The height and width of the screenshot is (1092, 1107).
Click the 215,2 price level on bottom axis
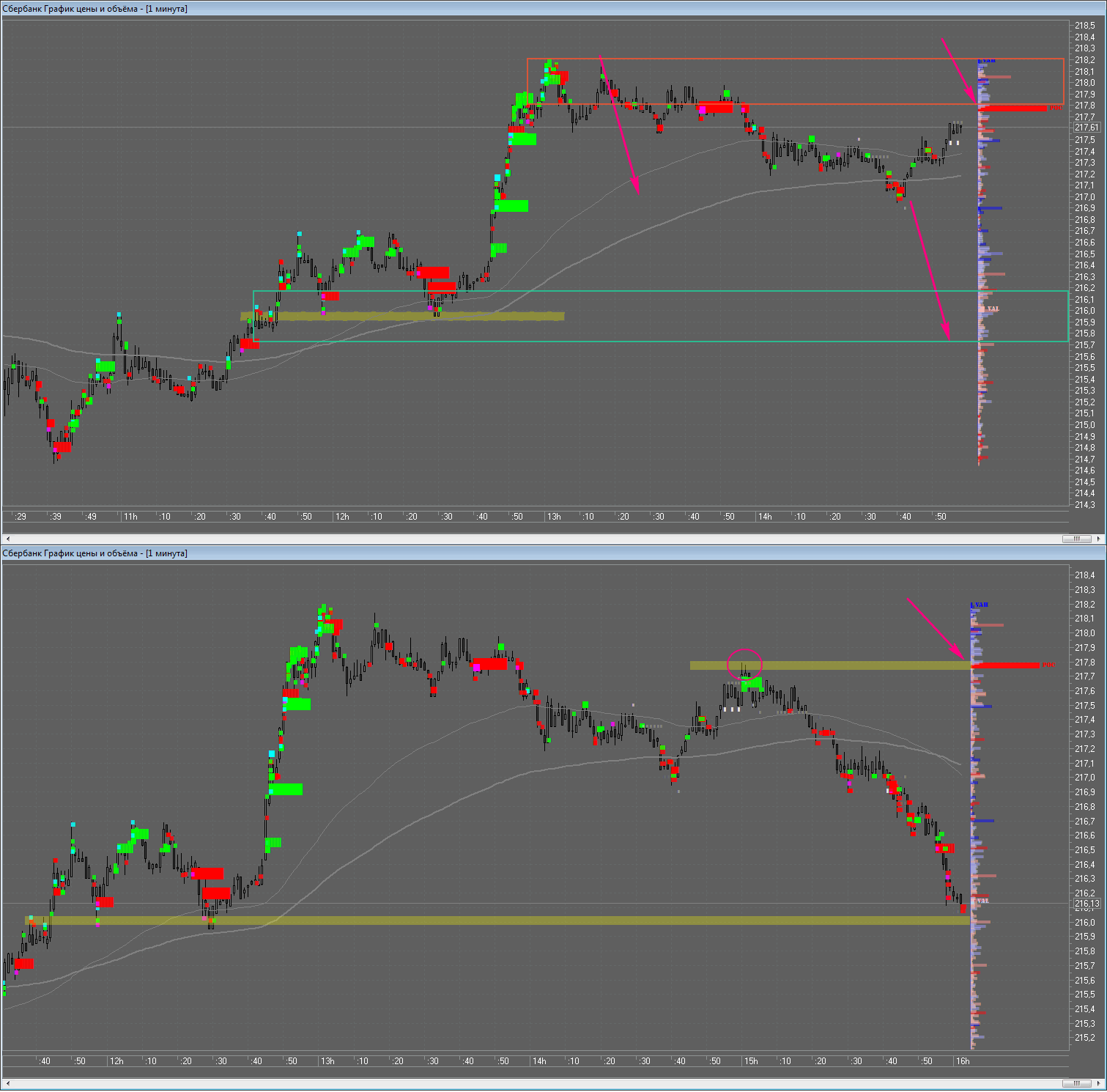point(1085,1038)
